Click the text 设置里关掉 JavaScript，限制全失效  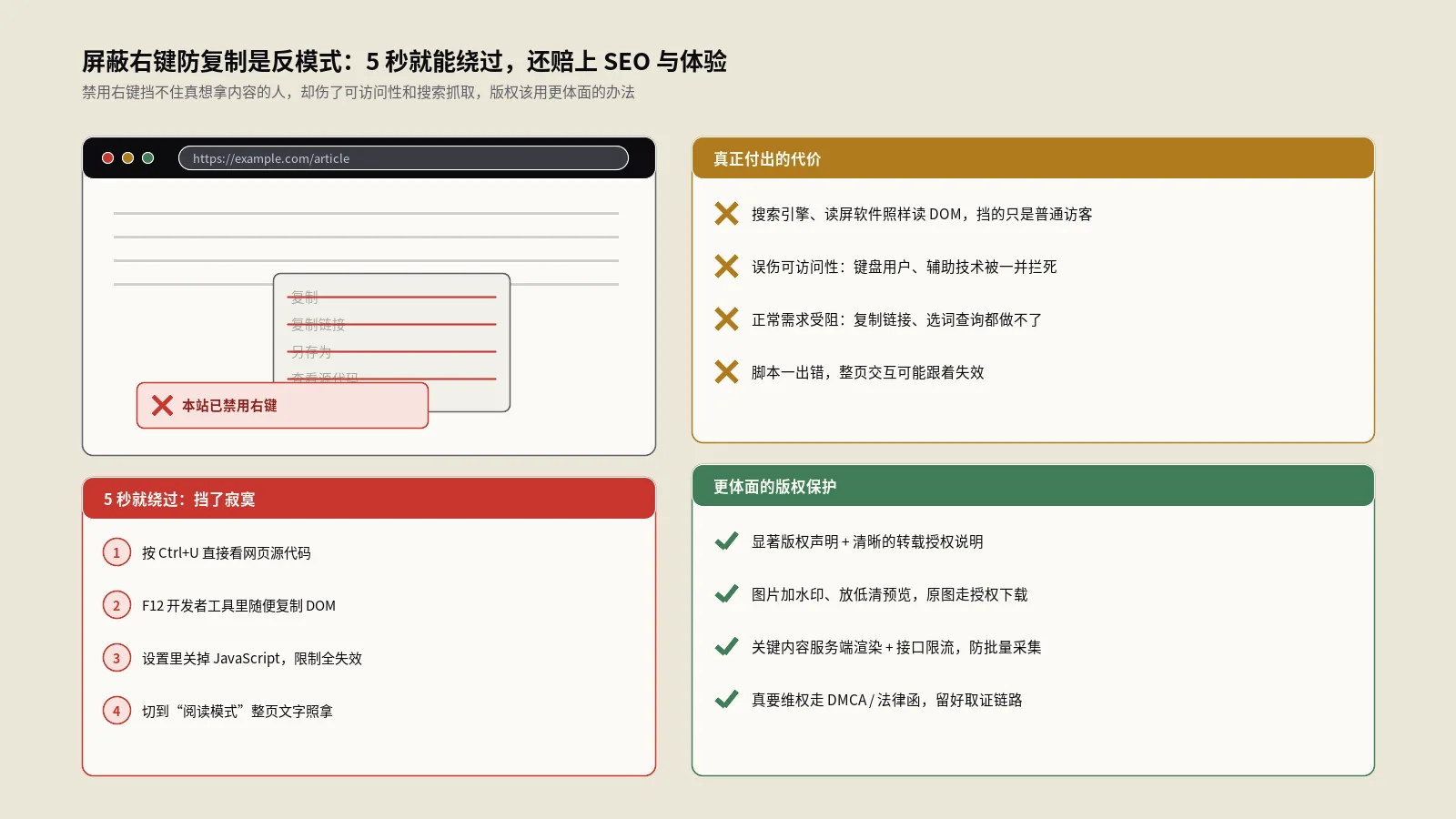tap(252, 658)
